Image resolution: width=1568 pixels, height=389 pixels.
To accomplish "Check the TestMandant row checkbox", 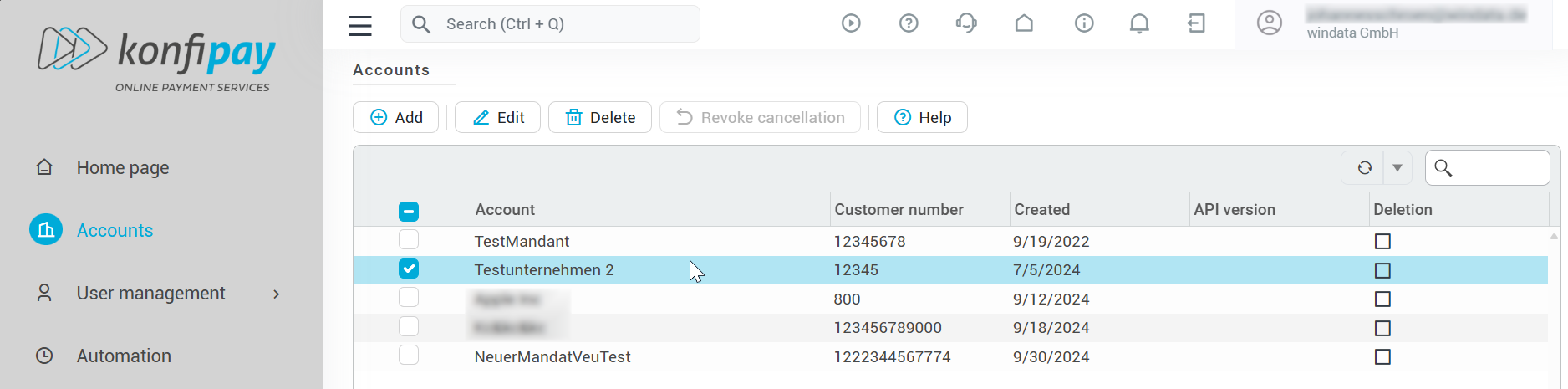I will point(409,240).
